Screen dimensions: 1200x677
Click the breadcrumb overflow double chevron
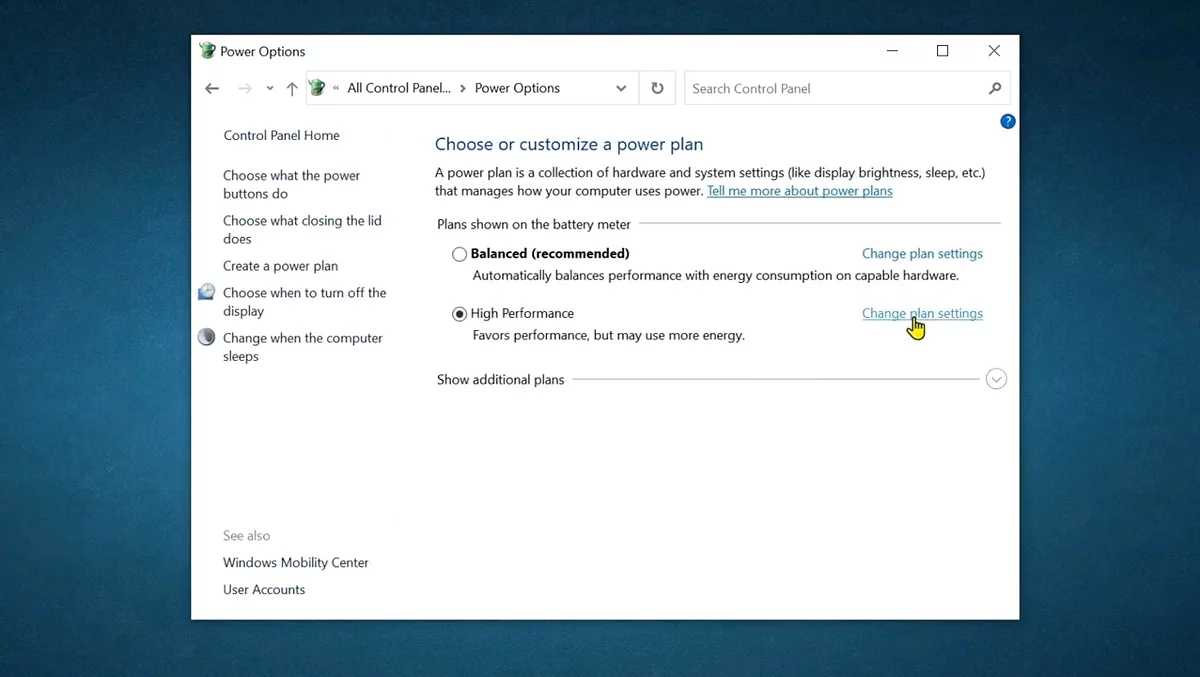[336, 89]
